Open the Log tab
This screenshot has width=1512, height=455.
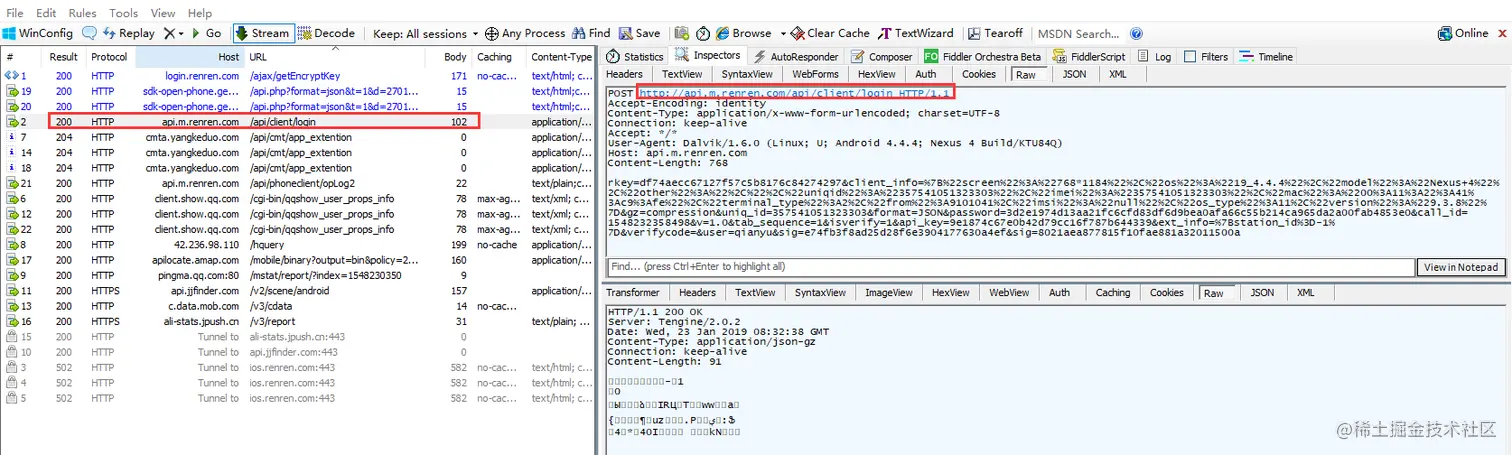(1154, 57)
